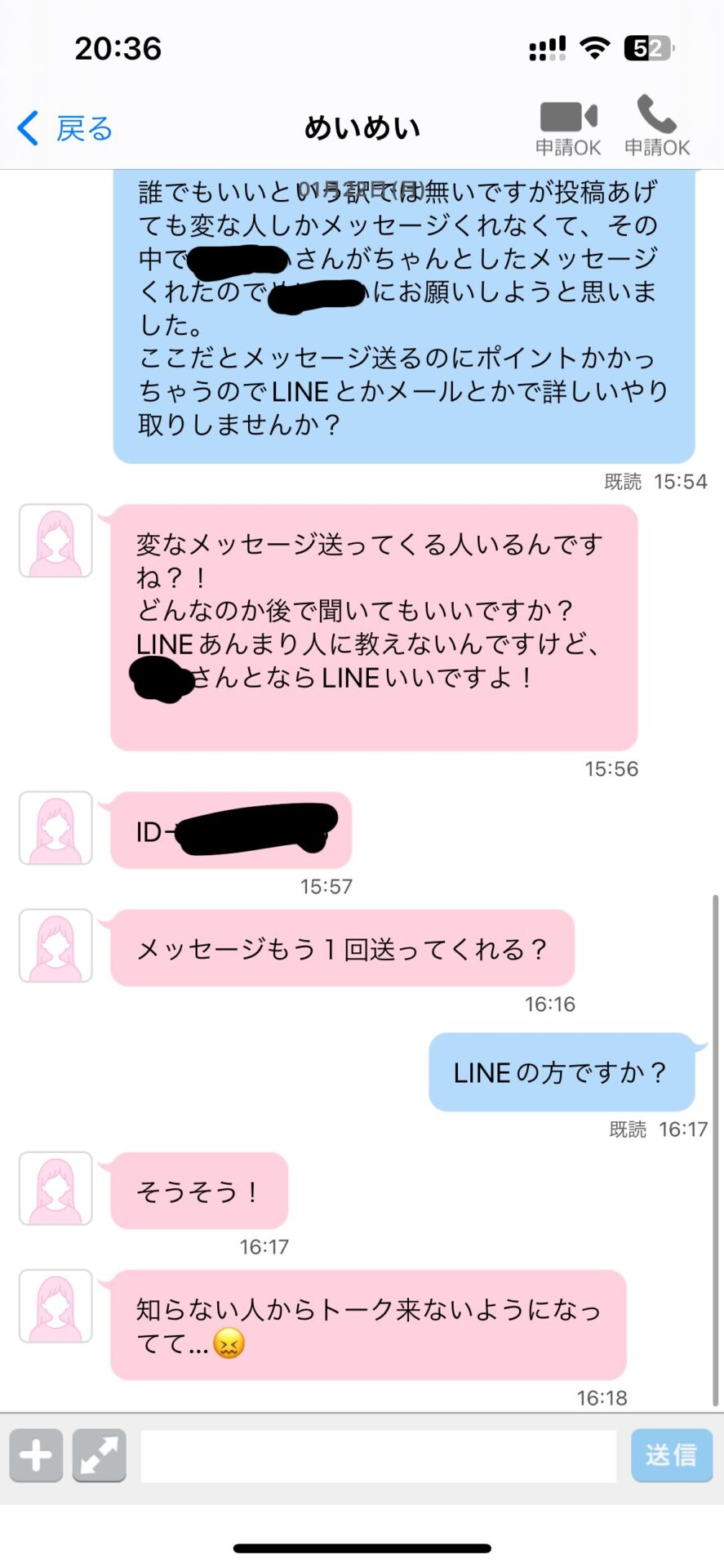Tap avatar beside 知らない人から message
Screen dimensions: 724x1568
click(x=56, y=1306)
